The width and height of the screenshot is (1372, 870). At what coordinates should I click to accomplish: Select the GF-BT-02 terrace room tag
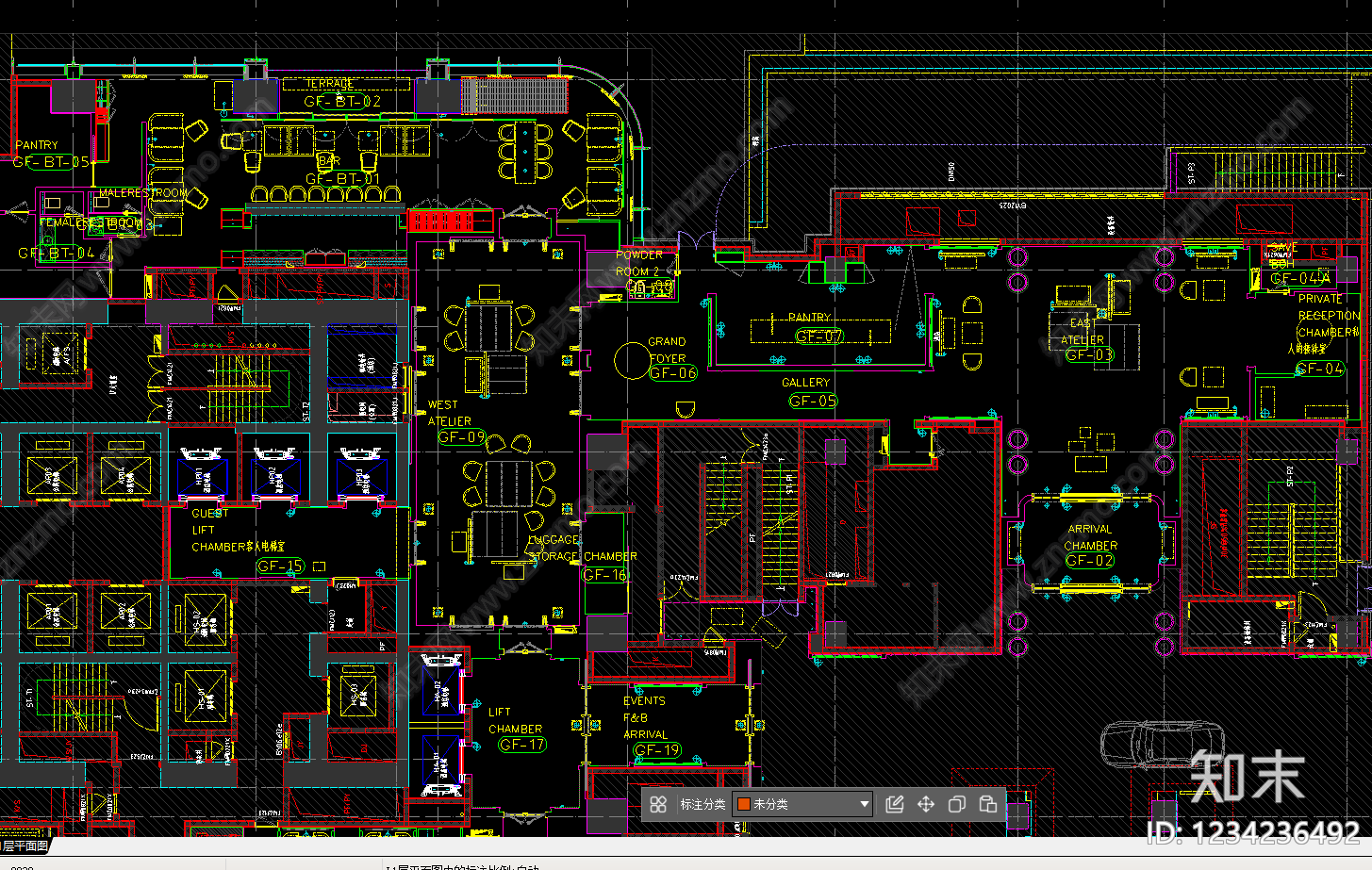(342, 102)
